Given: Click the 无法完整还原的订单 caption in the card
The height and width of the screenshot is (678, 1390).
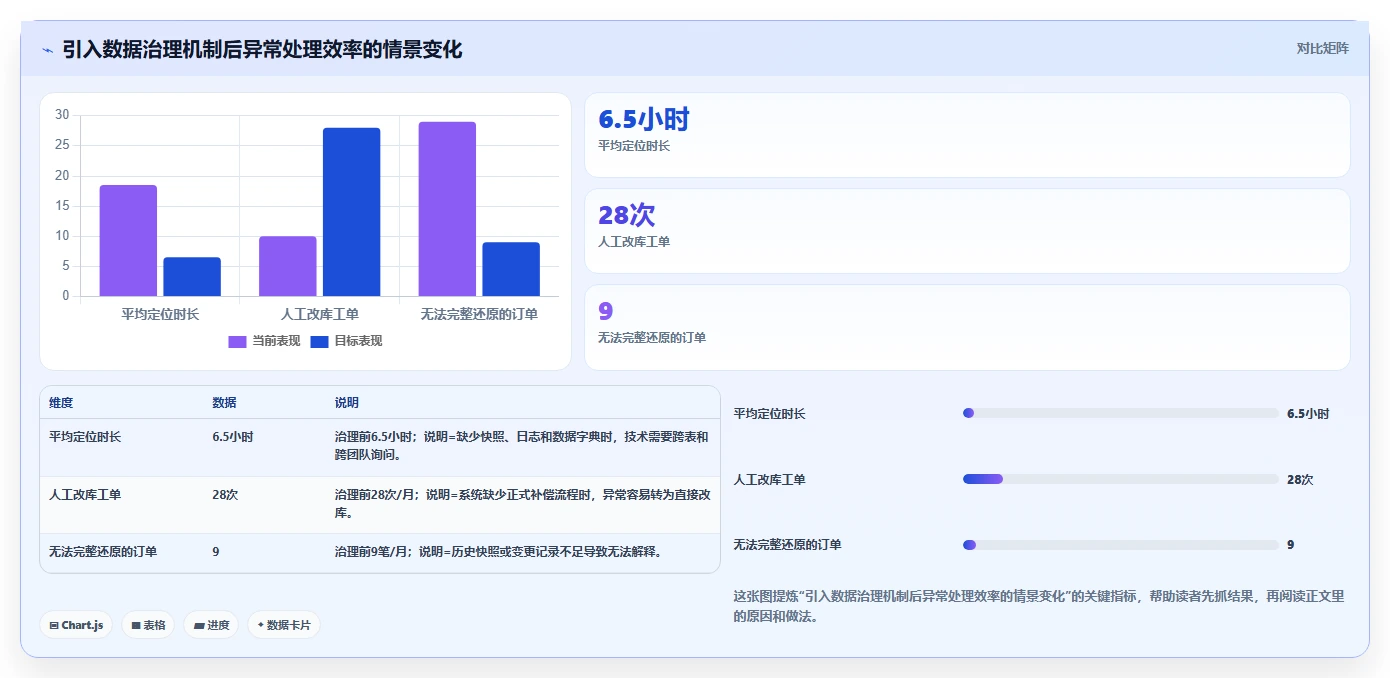Looking at the screenshot, I should 652,338.
